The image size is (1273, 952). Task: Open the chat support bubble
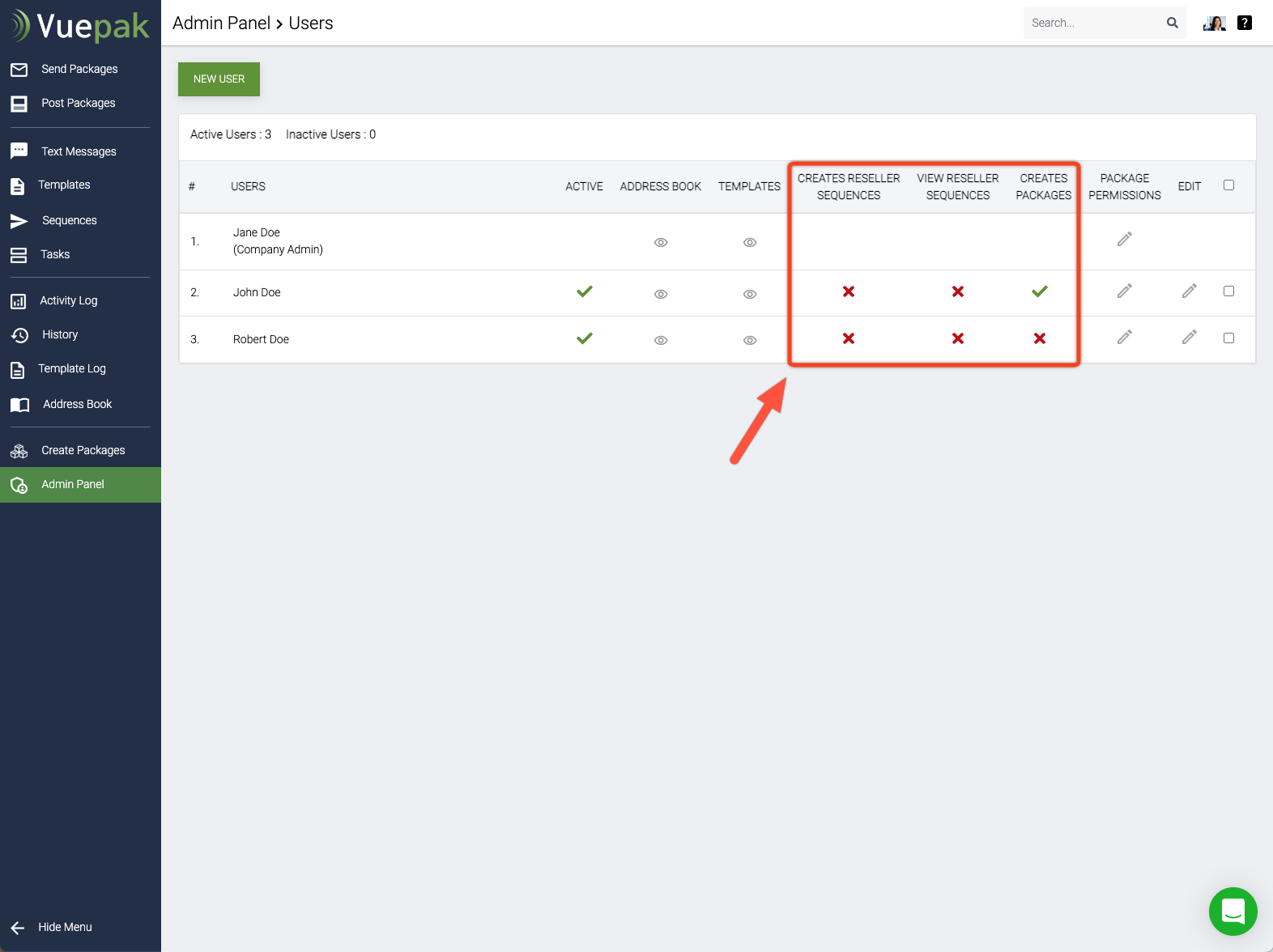(1233, 912)
